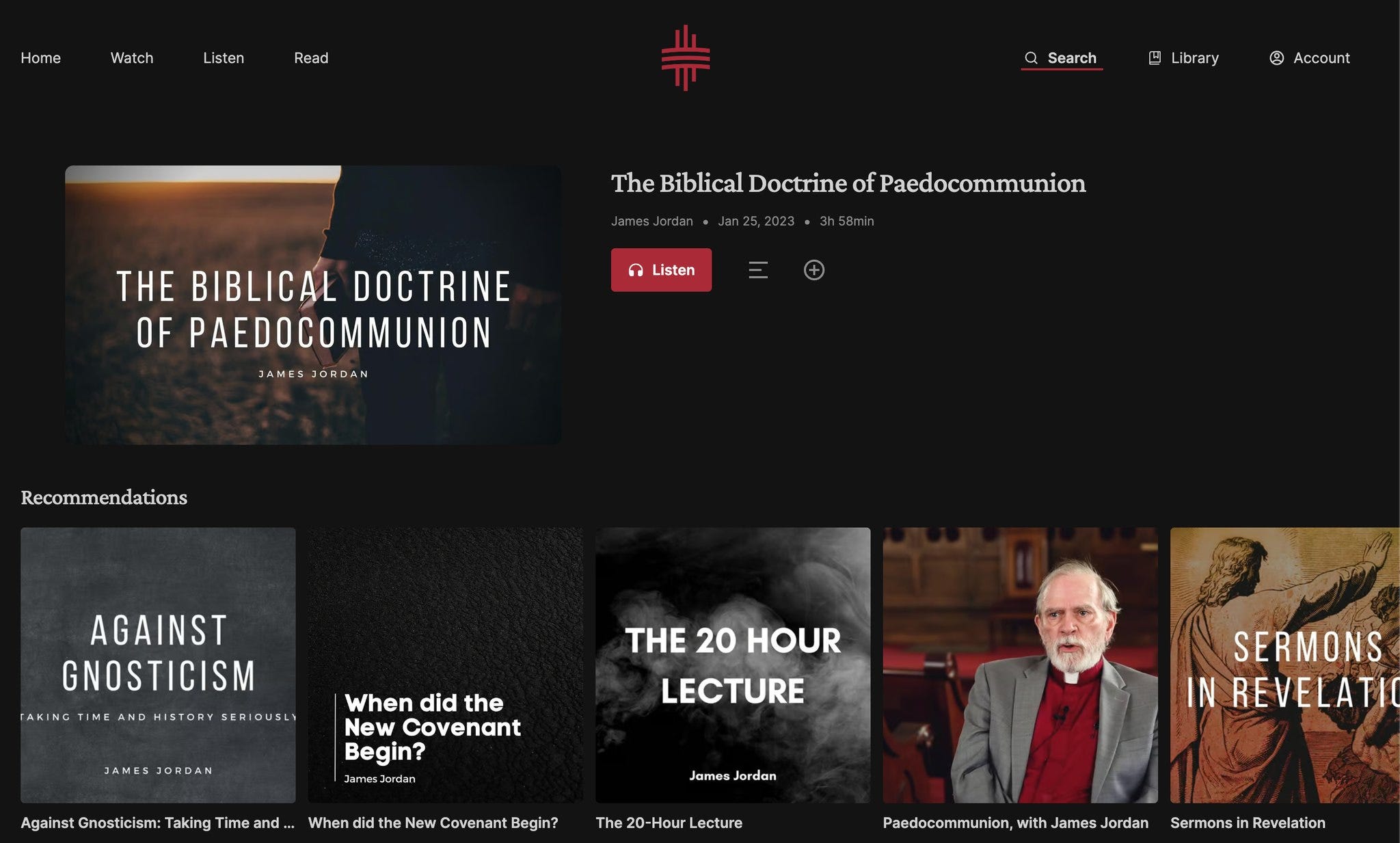Open the Biblical Doctrine of Paedocommunion cover image
The width and height of the screenshot is (1400, 843).
(313, 305)
